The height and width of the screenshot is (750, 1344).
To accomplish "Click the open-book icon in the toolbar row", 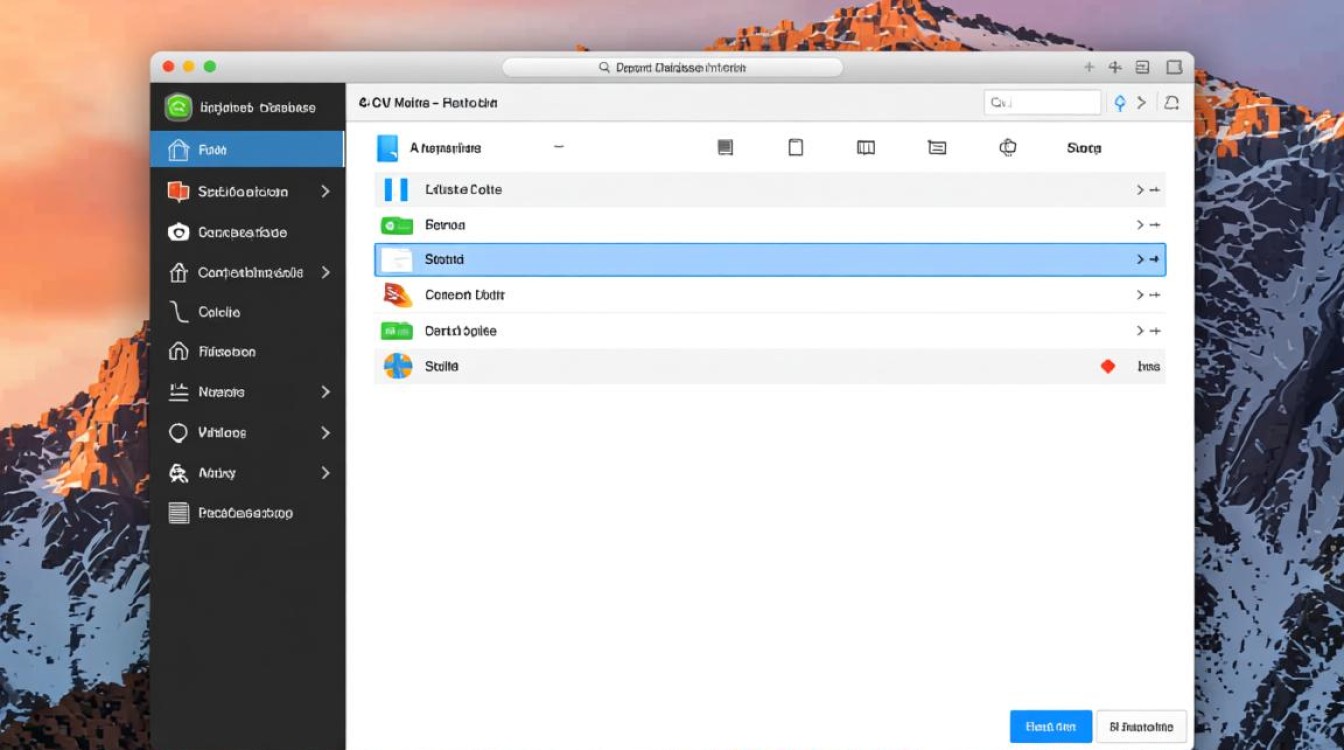I will pyautogui.click(x=866, y=148).
